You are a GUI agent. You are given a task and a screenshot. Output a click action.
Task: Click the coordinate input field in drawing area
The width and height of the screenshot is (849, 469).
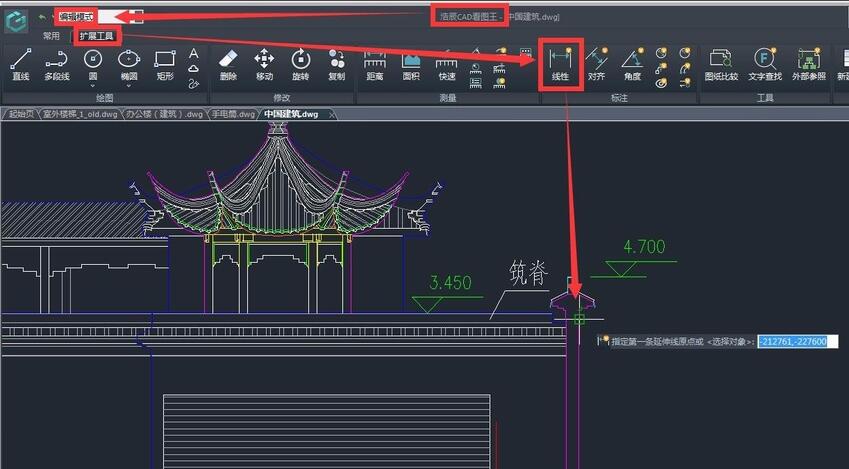point(796,342)
